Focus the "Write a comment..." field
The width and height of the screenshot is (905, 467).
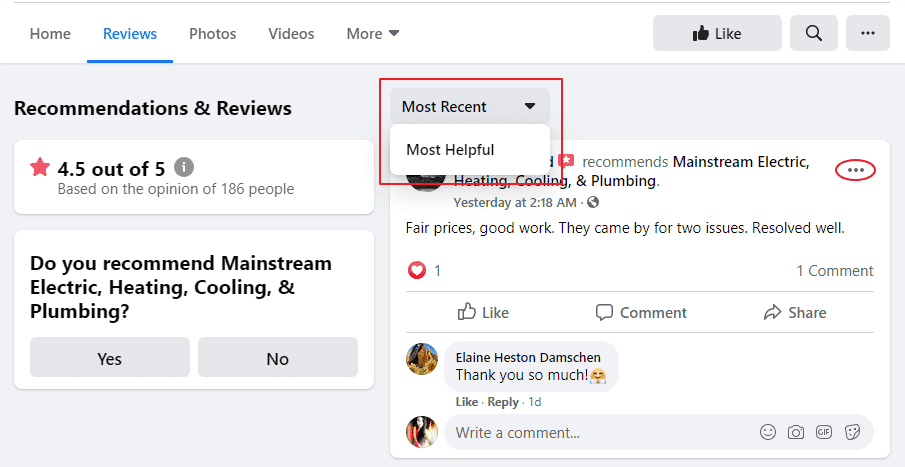[x=659, y=432]
